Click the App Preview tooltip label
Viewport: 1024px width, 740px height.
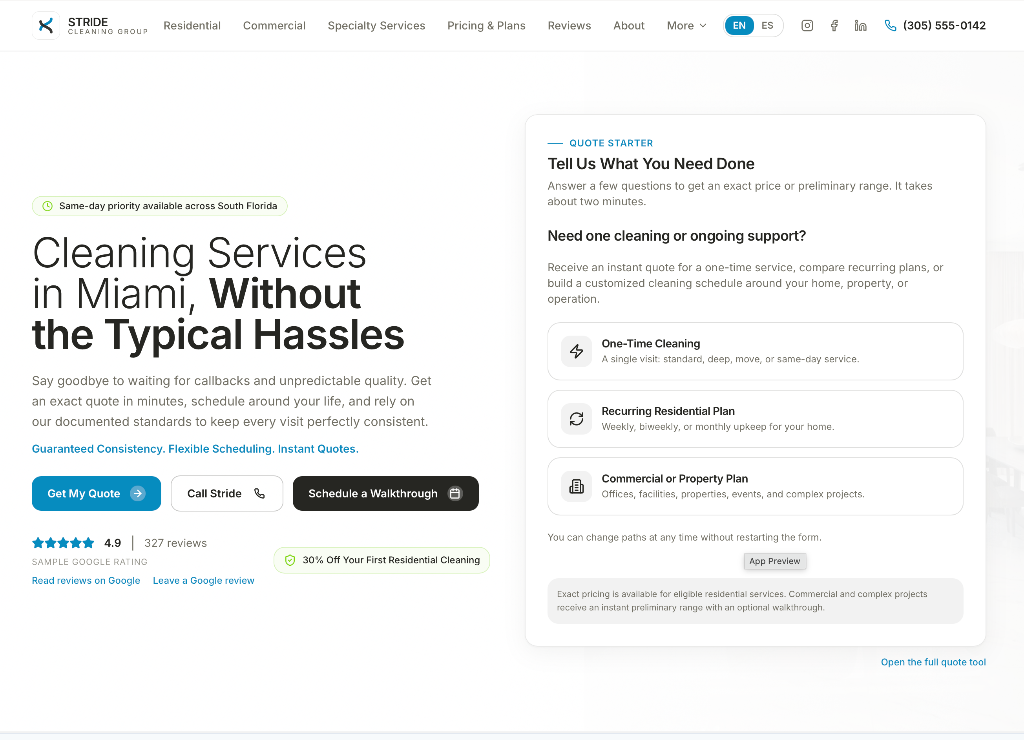[775, 561]
